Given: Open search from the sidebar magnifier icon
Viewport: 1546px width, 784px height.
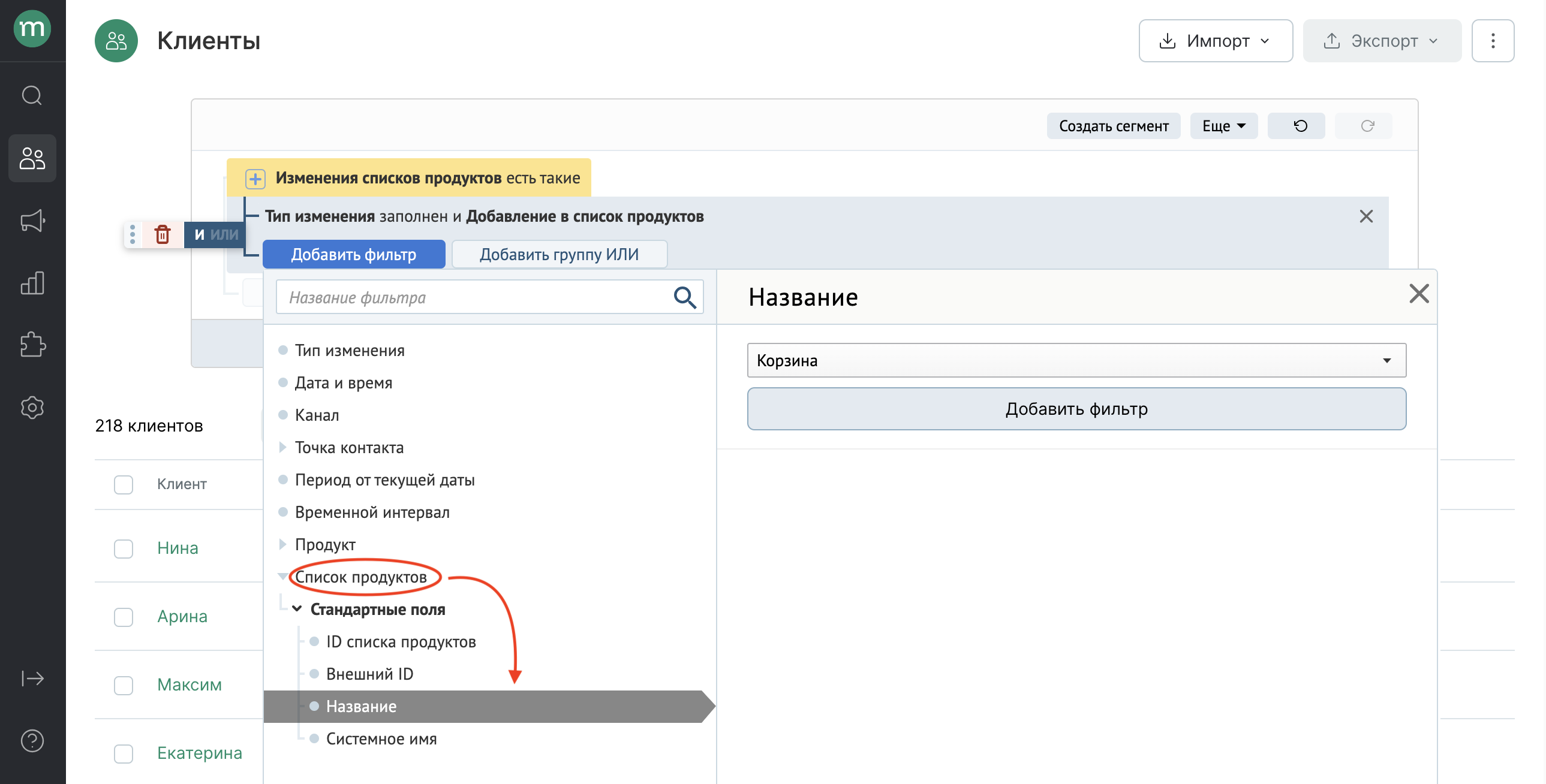Looking at the screenshot, I should 32,95.
